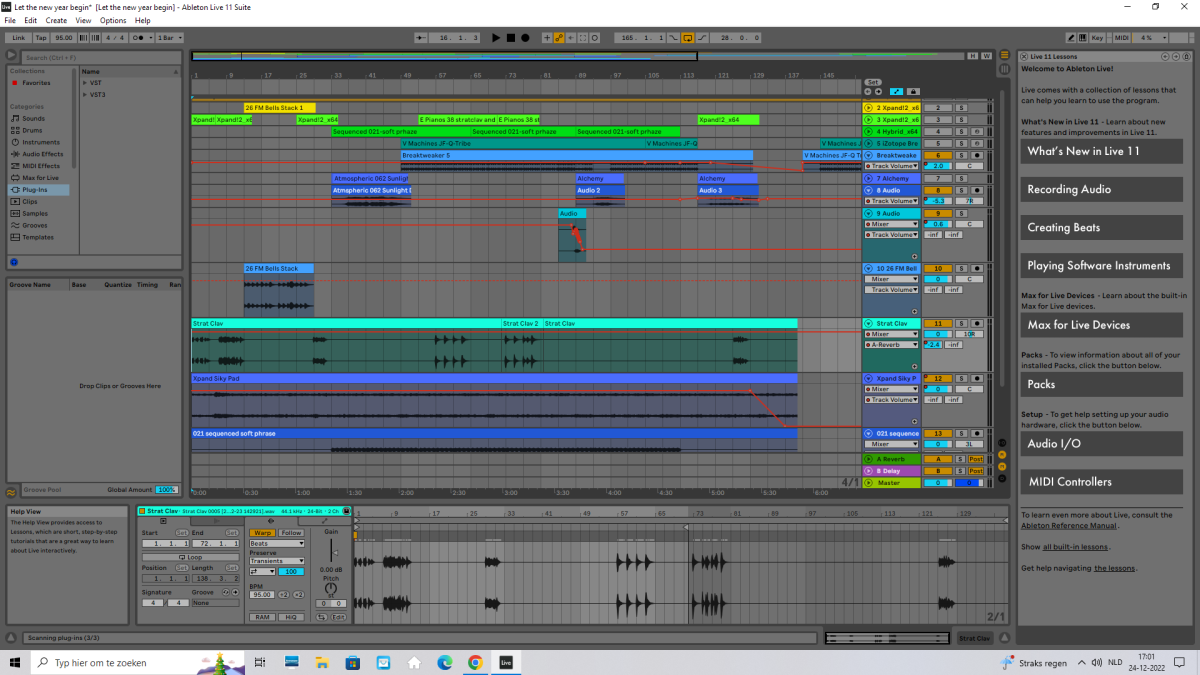Click the MIDI Arrangement Overdub plus icon
Viewport: 1200px width, 675px height.
pos(546,37)
